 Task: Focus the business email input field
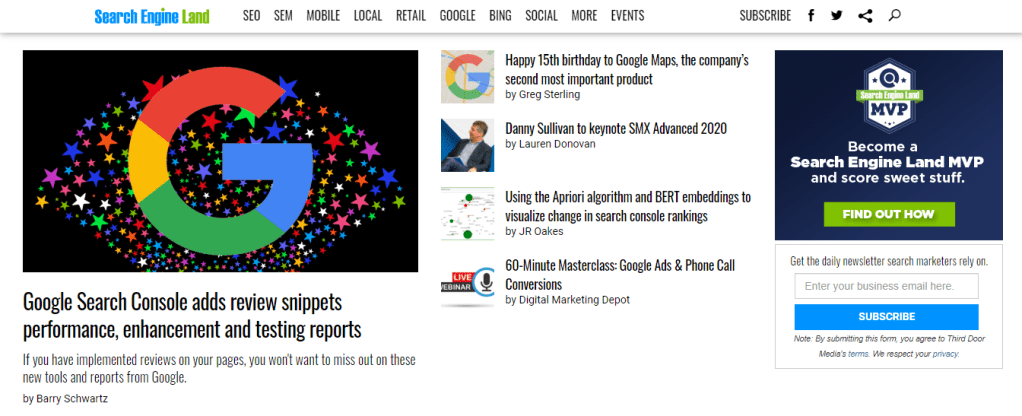pyautogui.click(x=886, y=287)
